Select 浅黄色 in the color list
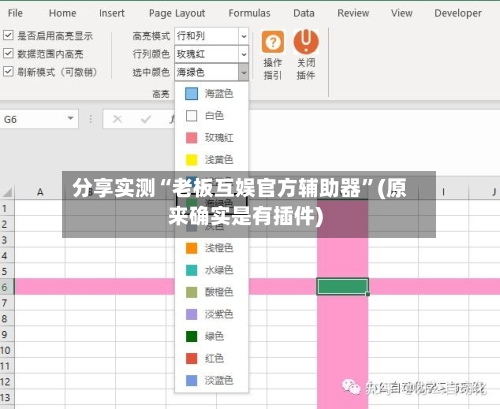The image size is (500, 409). pos(212,160)
